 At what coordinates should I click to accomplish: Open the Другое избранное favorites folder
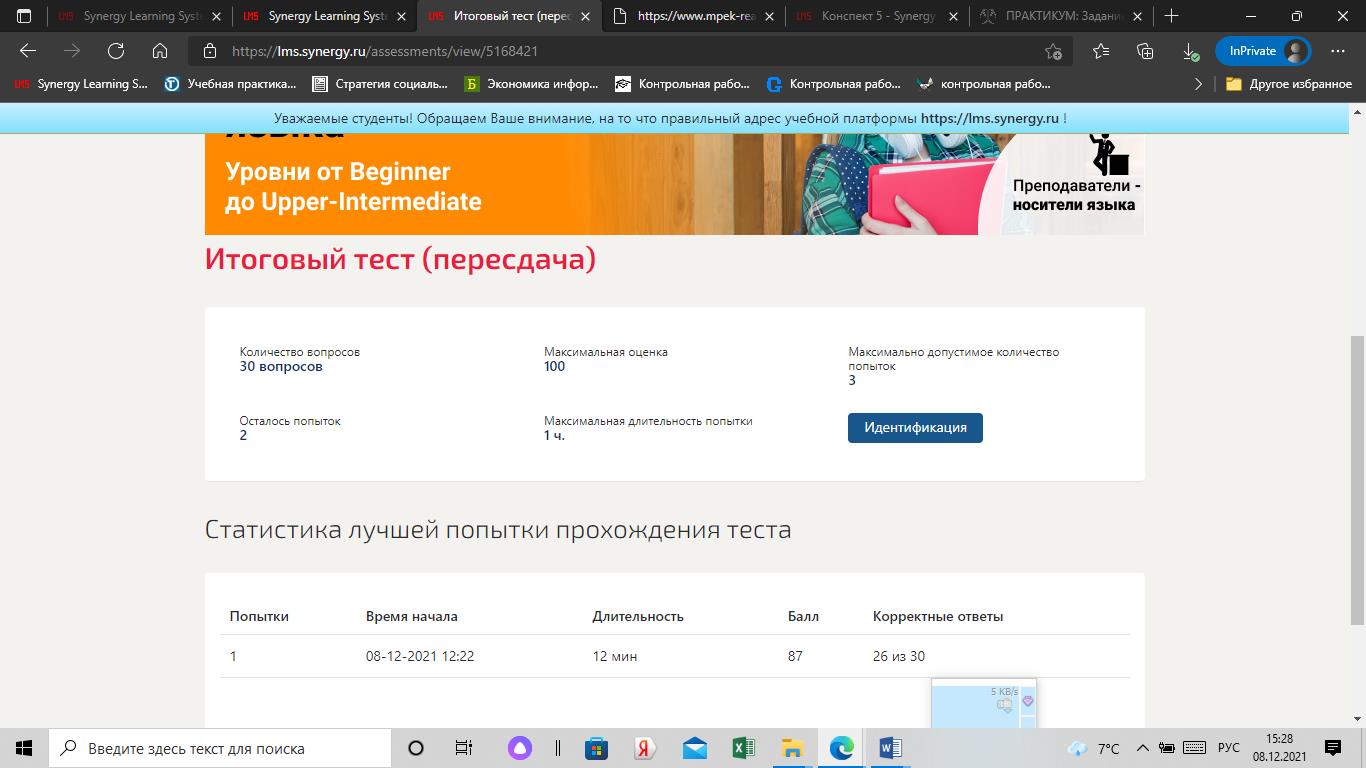[x=1289, y=84]
